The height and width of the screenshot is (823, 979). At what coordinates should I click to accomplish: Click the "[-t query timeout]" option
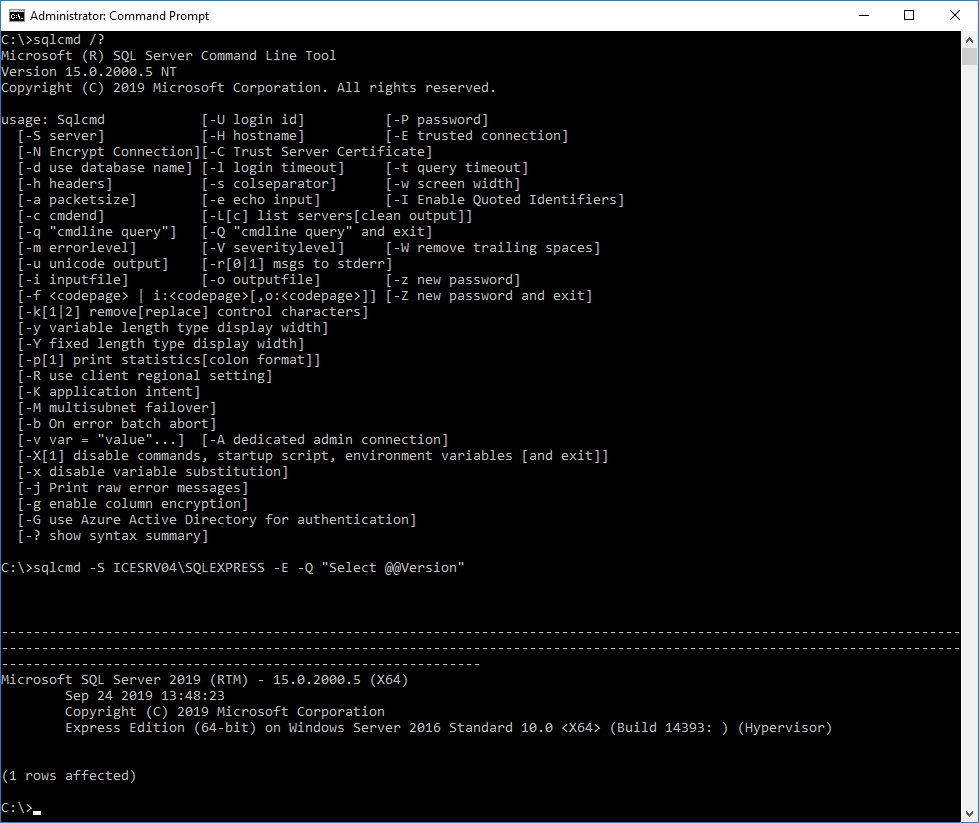pyautogui.click(x=457, y=168)
